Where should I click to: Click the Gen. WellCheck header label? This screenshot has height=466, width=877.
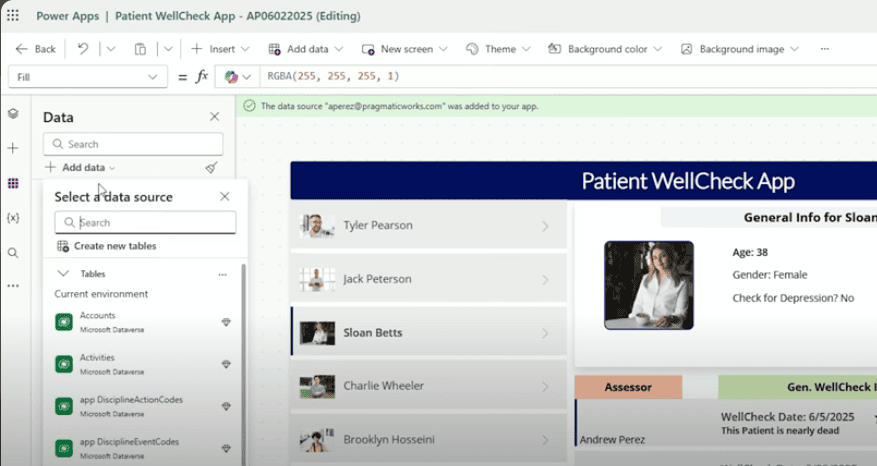pos(797,387)
